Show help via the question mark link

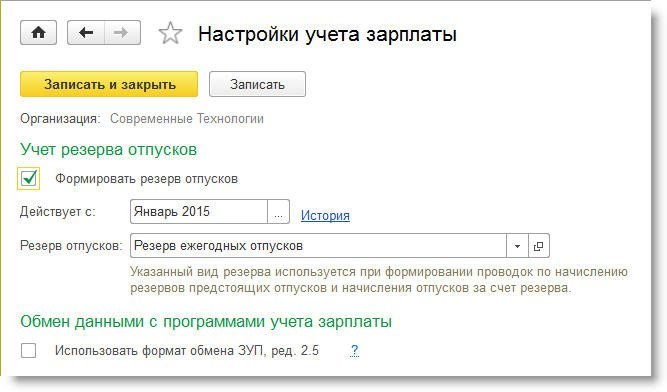click(355, 351)
